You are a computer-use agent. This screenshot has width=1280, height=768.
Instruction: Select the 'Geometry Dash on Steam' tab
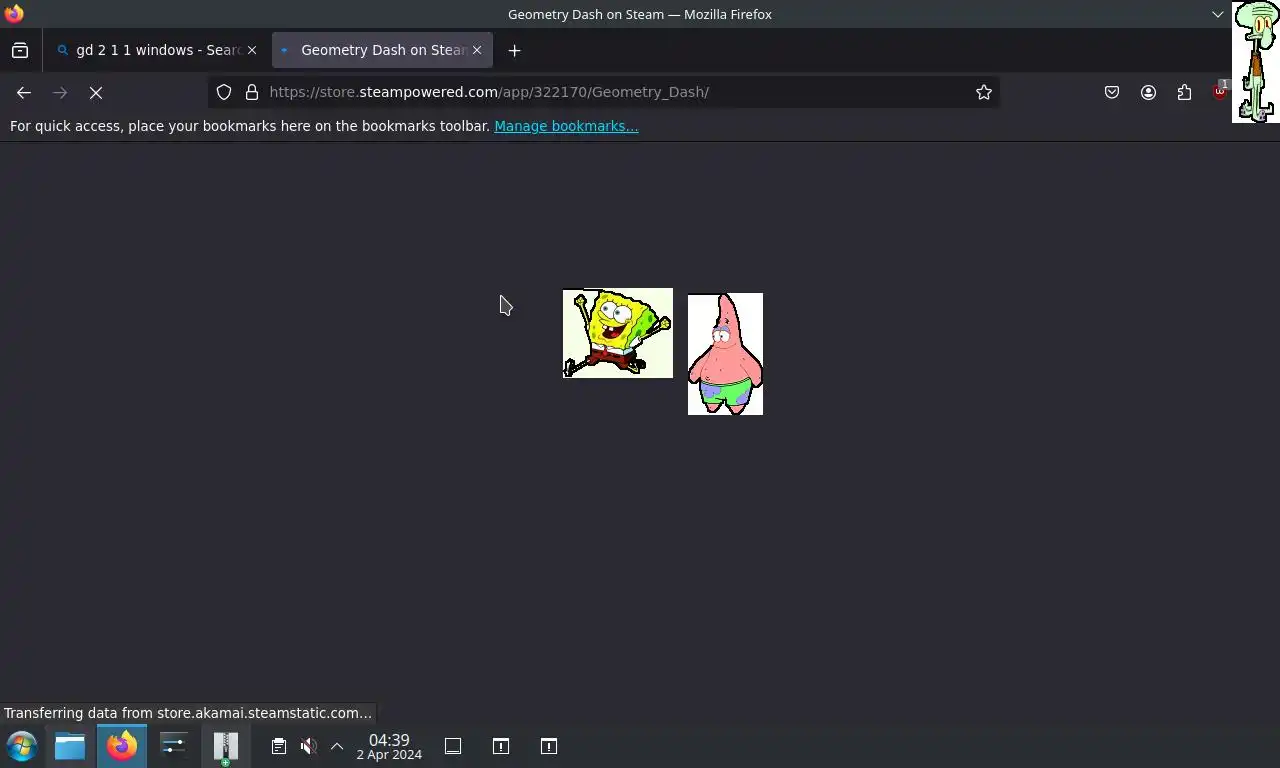382,50
